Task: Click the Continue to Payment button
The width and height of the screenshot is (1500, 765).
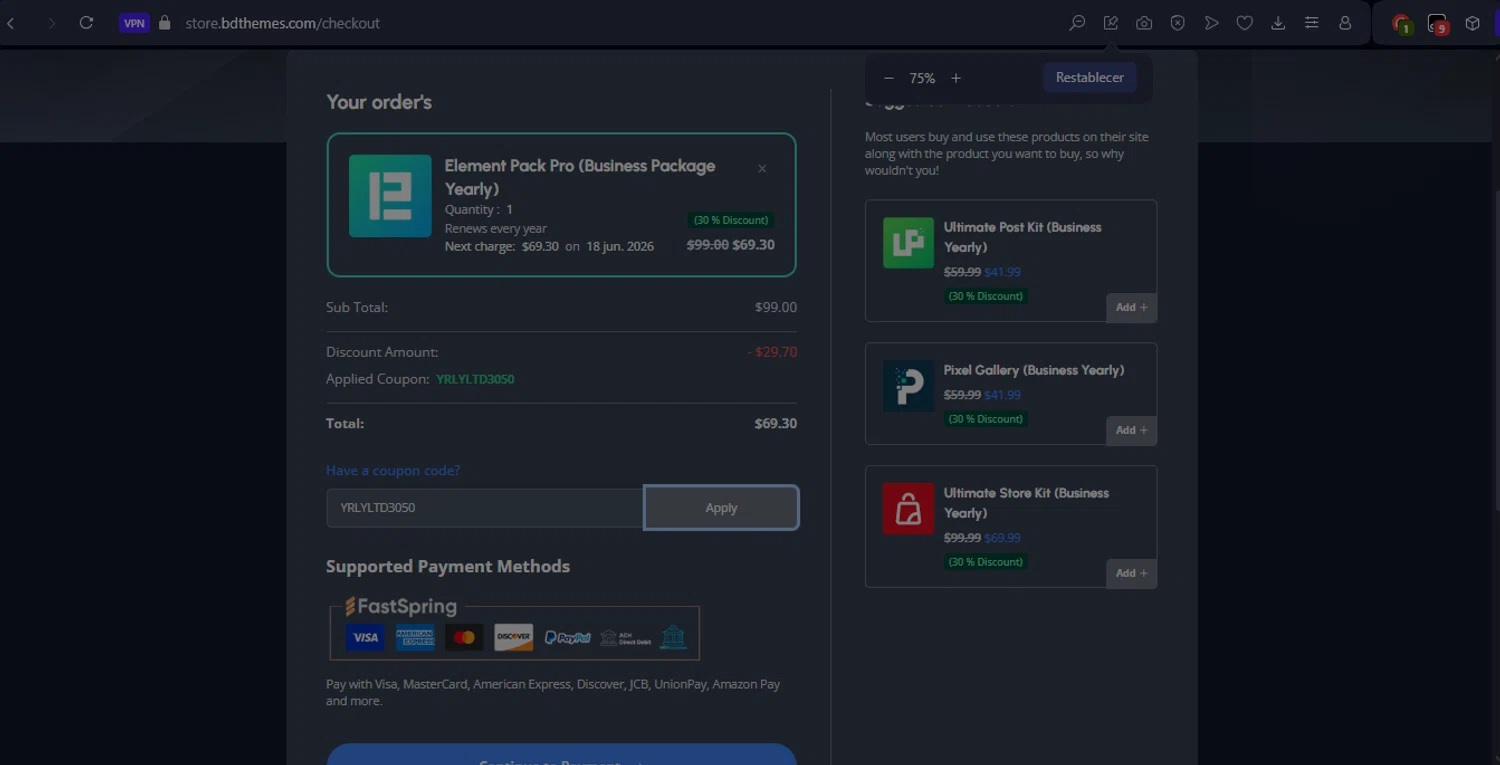Action: [561, 754]
